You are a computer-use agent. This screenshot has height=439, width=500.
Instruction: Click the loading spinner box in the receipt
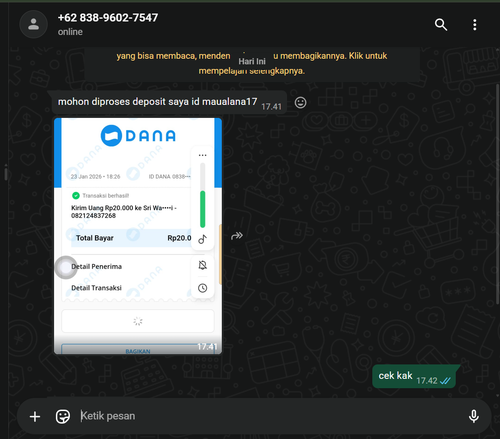[x=138, y=321]
